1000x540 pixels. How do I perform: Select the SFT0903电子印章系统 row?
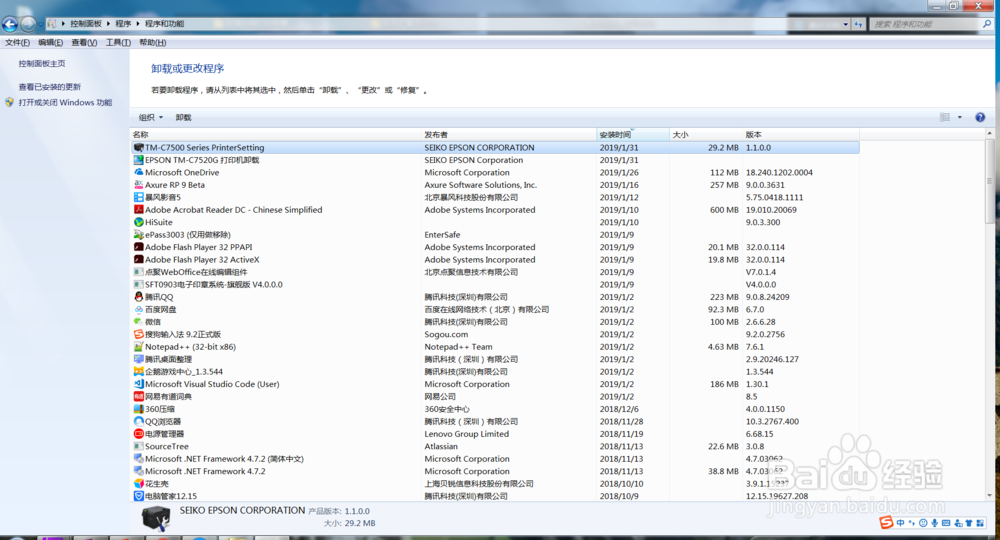coord(495,284)
